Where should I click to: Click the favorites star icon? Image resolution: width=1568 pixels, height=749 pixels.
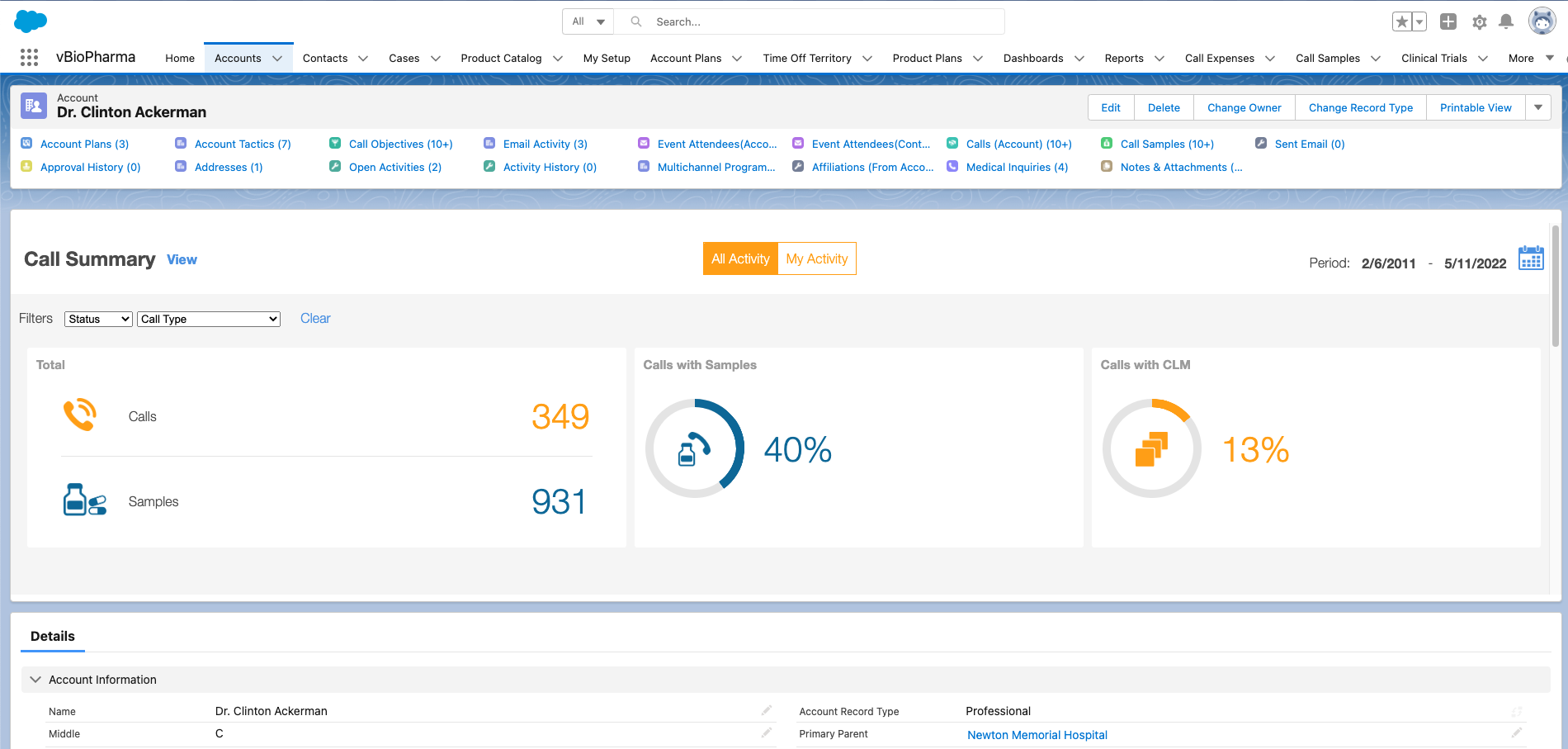1401,22
